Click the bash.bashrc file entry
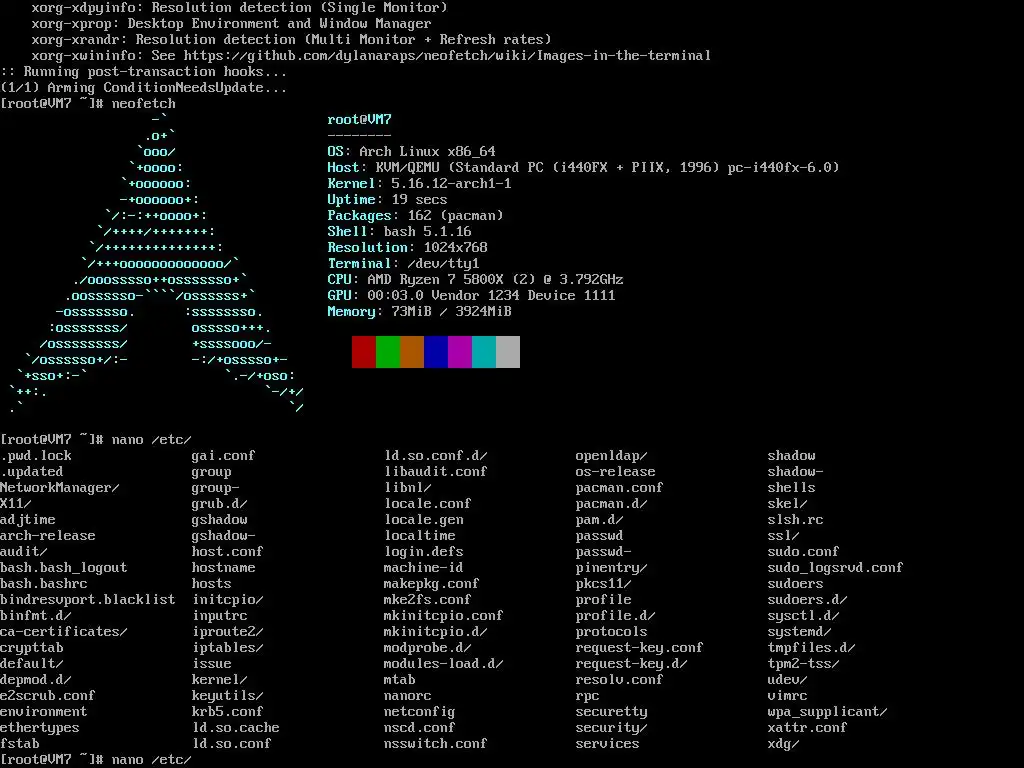 [44, 584]
